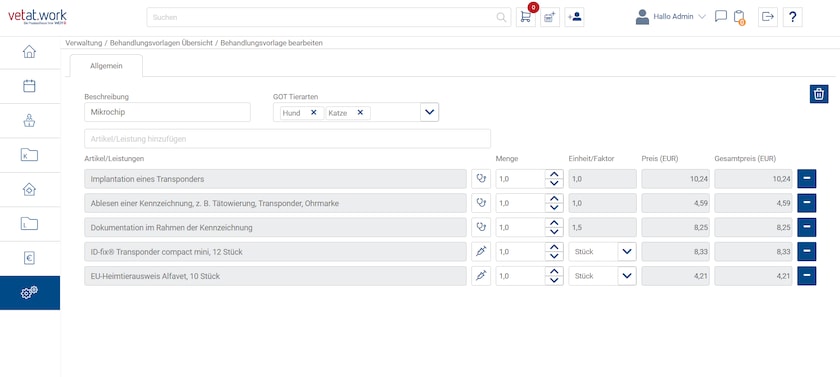Click the Suchen search field
This screenshot has width=840, height=377.
[329, 17]
